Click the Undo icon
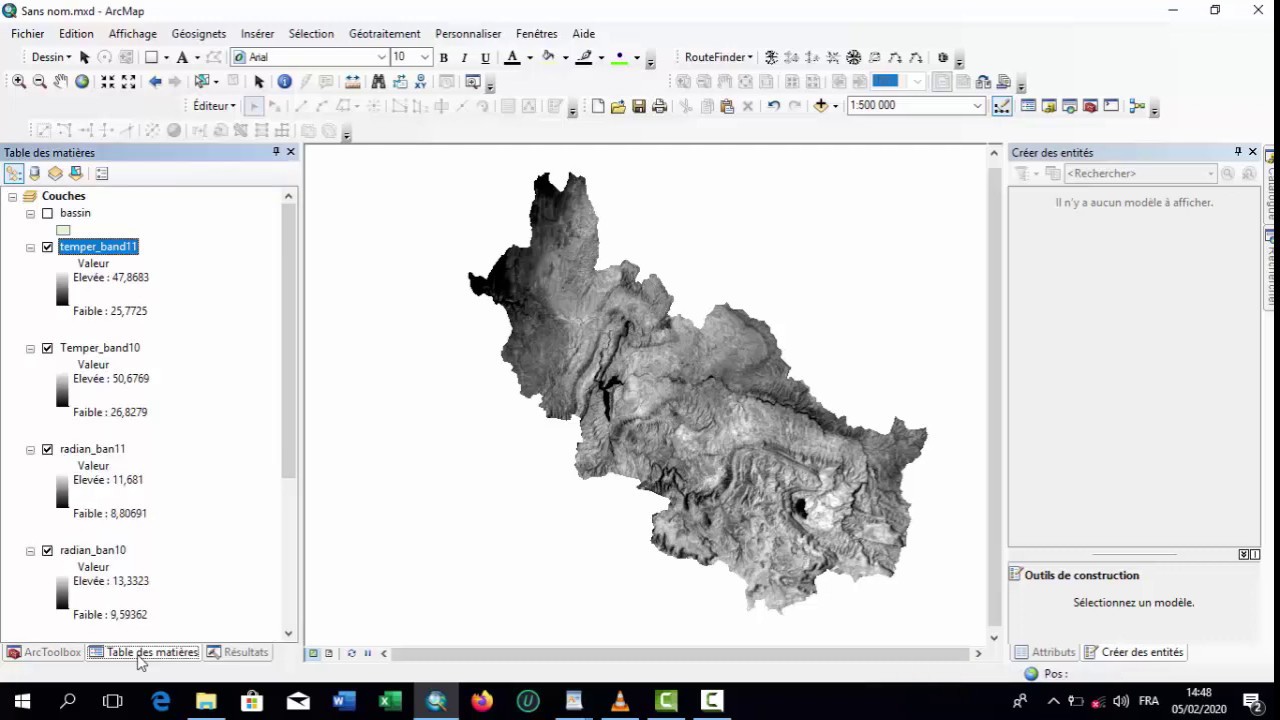 click(x=773, y=106)
